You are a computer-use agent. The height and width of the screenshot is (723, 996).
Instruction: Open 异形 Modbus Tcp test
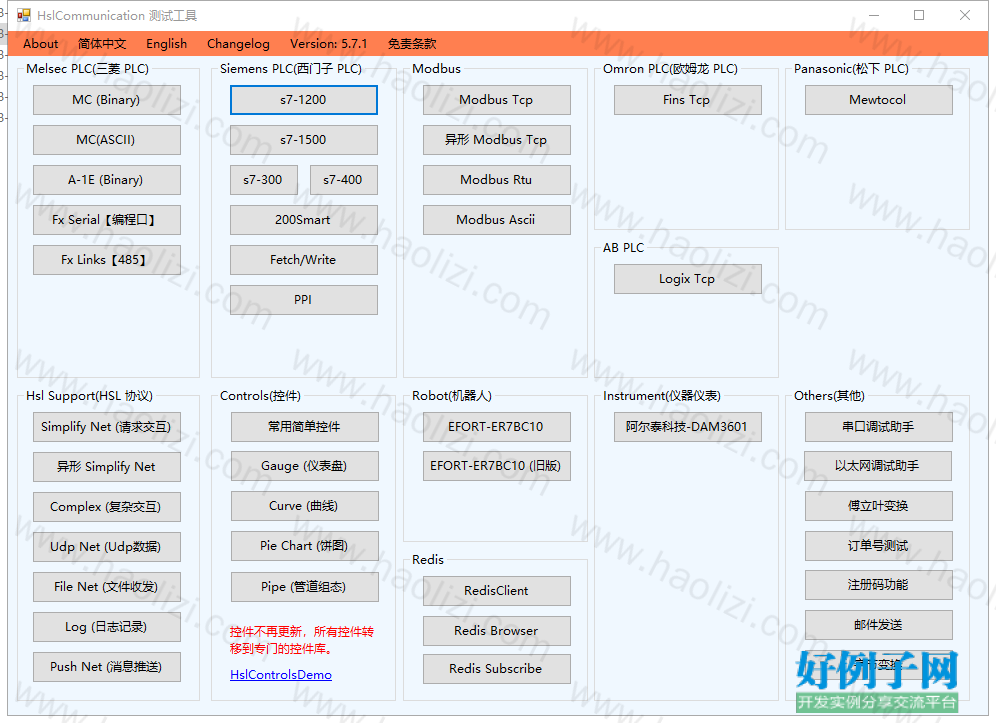pos(497,140)
